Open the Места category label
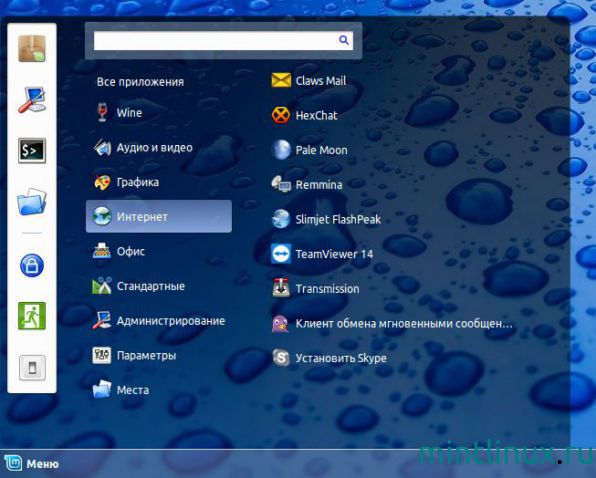This screenshot has width=596, height=478. pos(133,390)
